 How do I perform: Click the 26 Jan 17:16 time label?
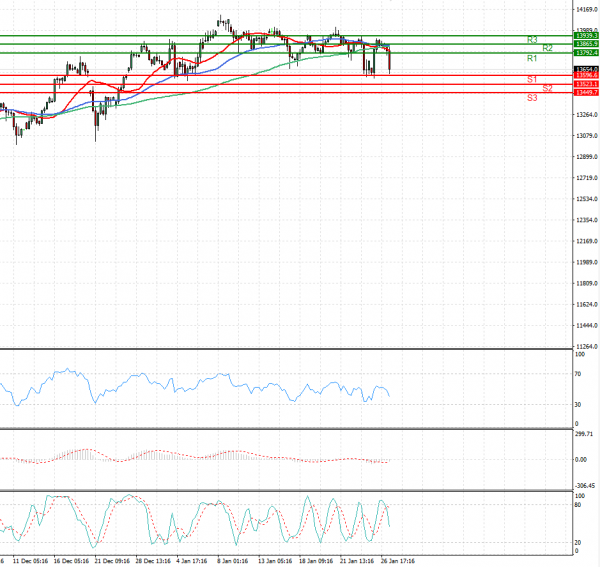click(x=398, y=561)
